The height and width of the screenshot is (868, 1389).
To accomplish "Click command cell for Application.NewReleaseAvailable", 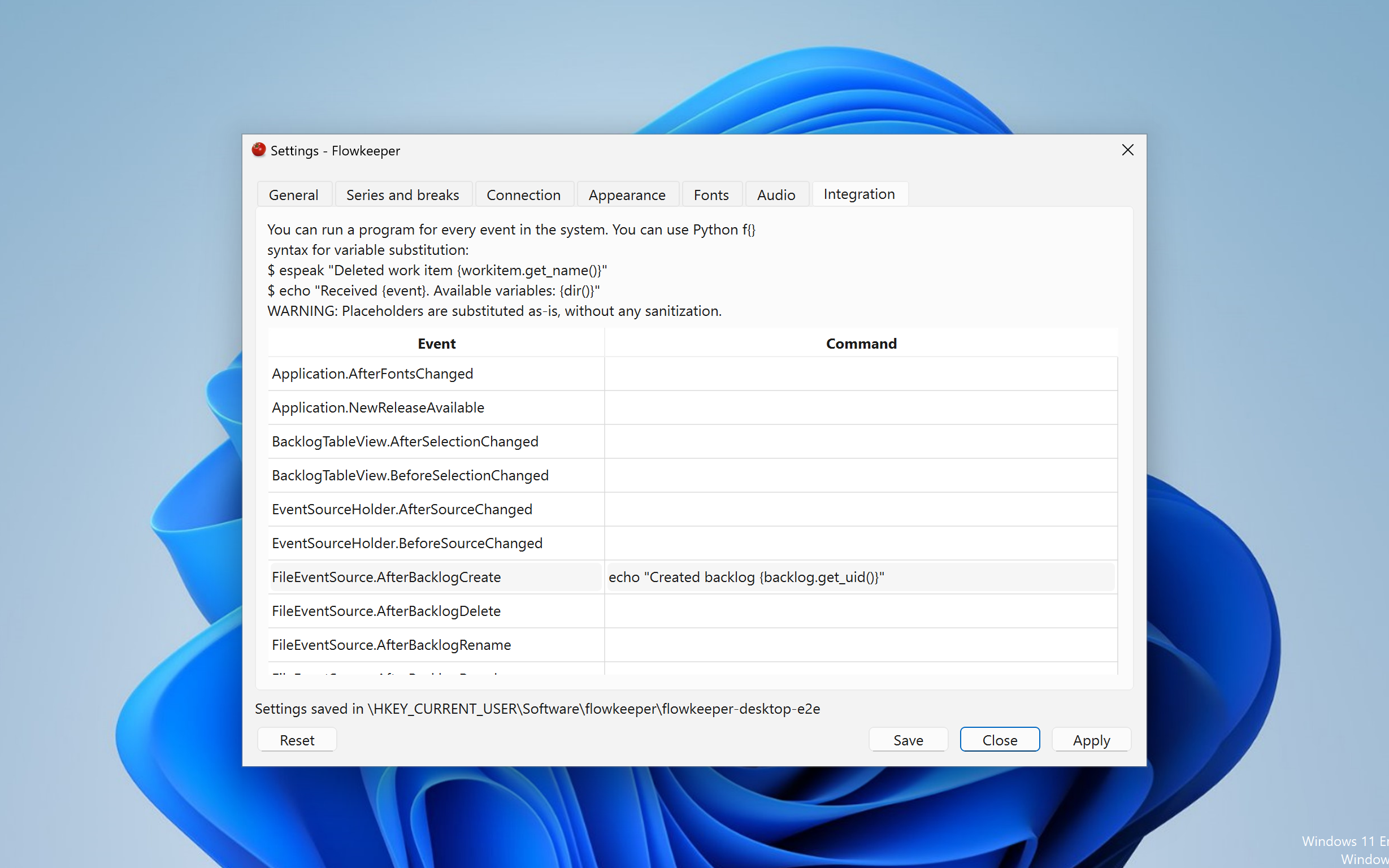I will coord(861,407).
